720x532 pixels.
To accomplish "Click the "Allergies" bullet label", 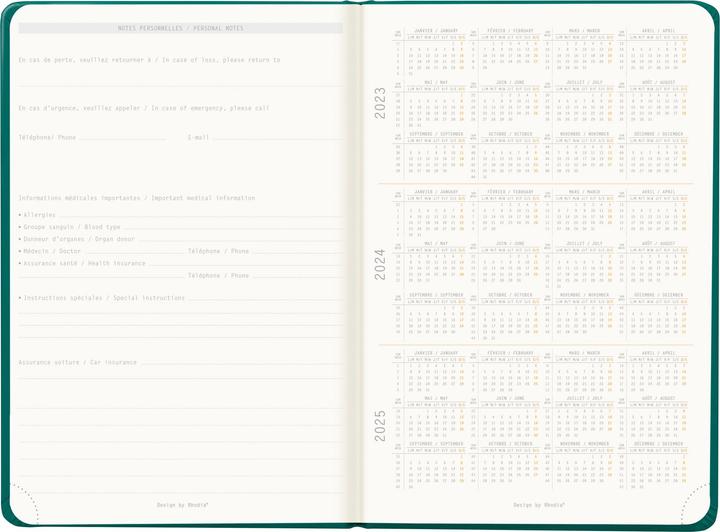I will 37,215.
